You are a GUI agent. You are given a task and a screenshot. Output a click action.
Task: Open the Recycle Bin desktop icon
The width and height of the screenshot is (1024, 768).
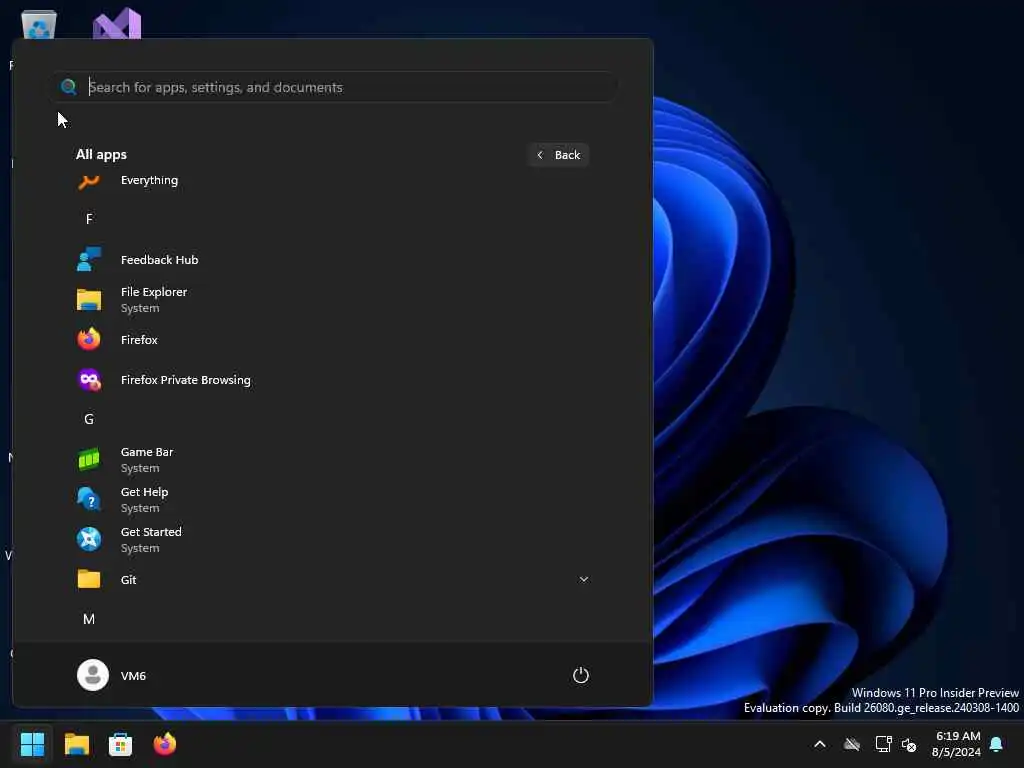pyautogui.click(x=39, y=25)
